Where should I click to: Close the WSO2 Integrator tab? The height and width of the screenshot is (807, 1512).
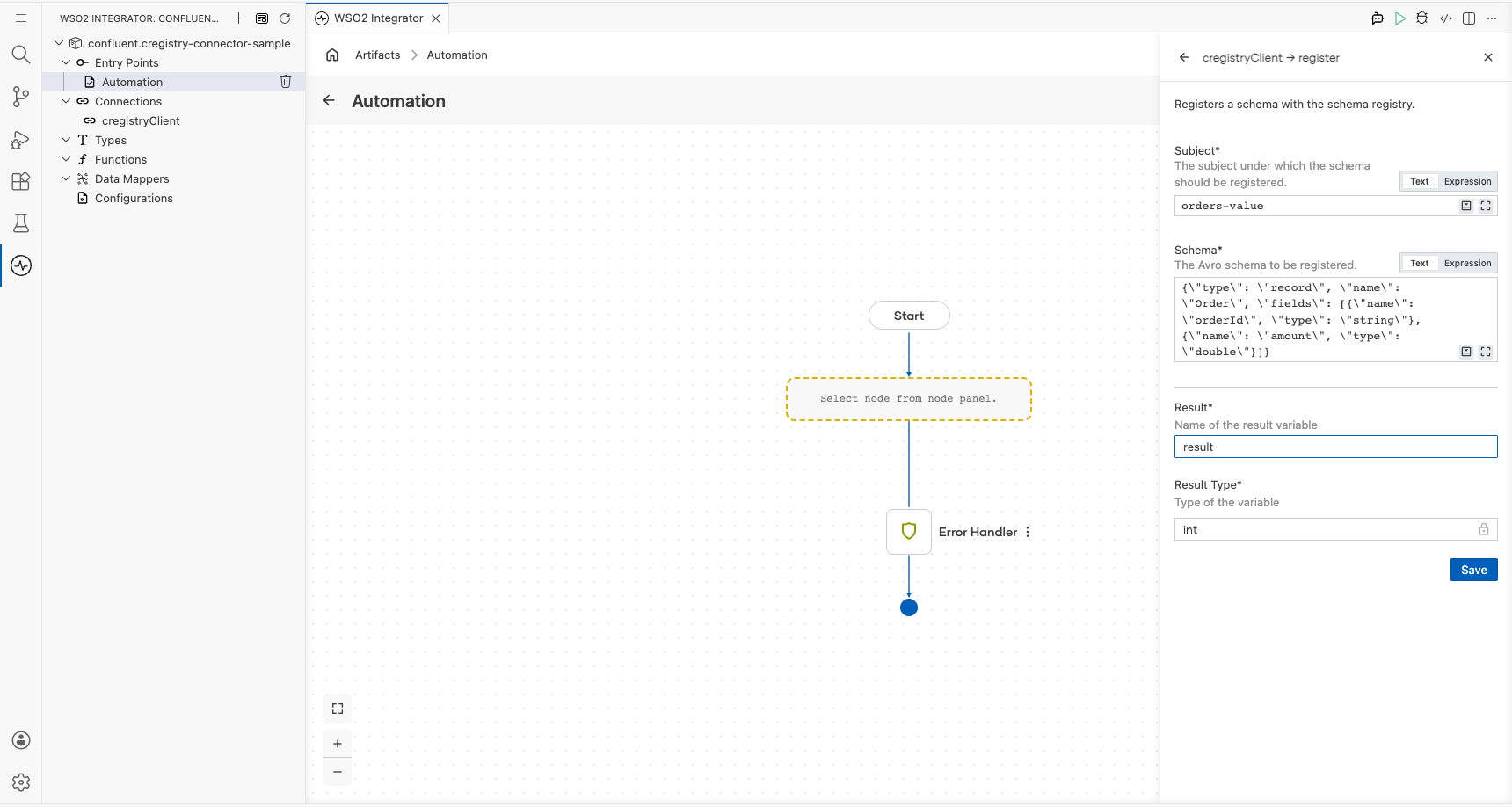click(436, 18)
